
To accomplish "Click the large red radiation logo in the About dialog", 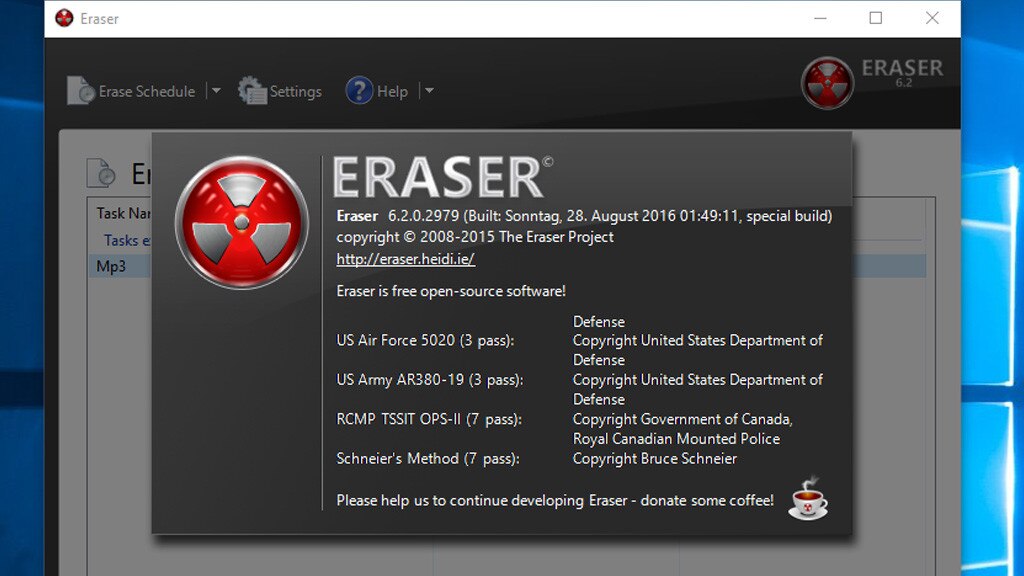I will pyautogui.click(x=241, y=222).
